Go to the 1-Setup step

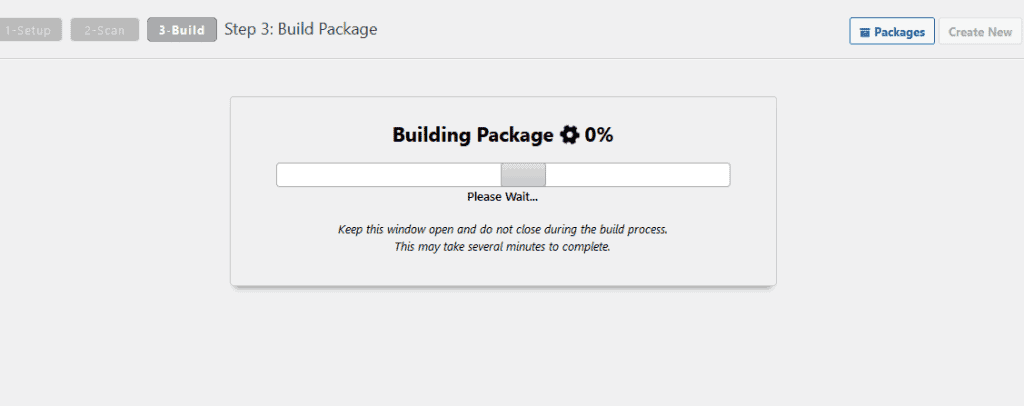(30, 30)
